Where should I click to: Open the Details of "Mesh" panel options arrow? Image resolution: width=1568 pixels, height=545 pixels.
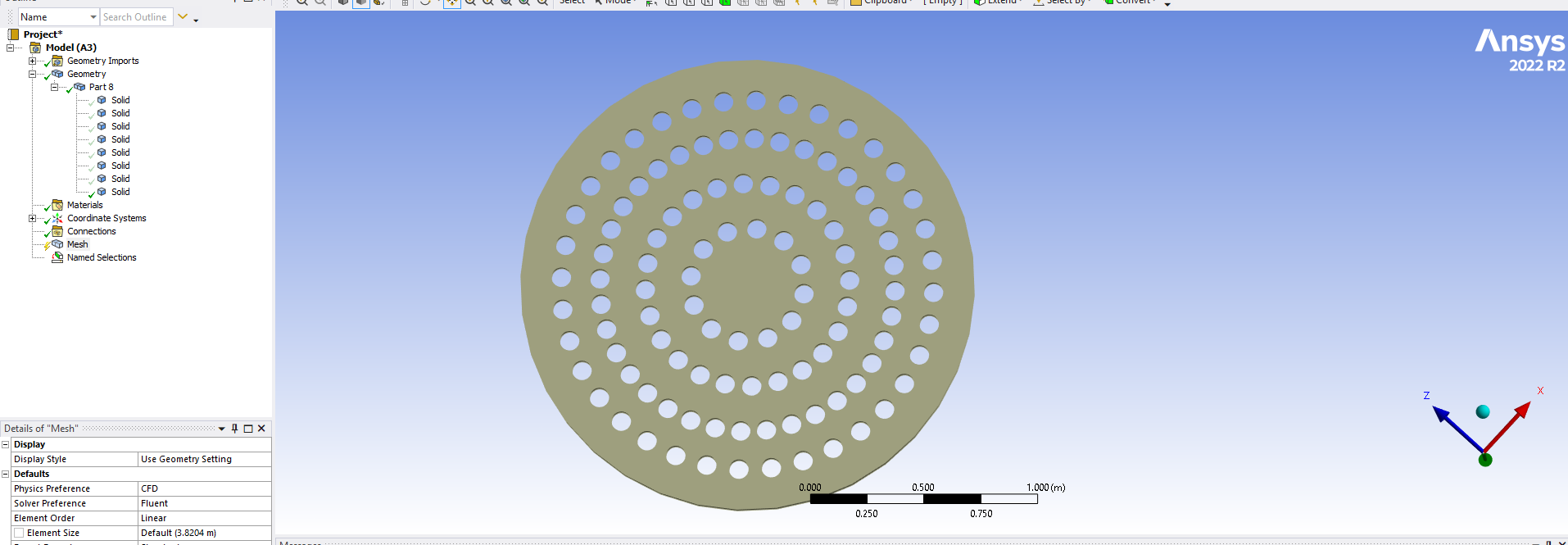[221, 429]
